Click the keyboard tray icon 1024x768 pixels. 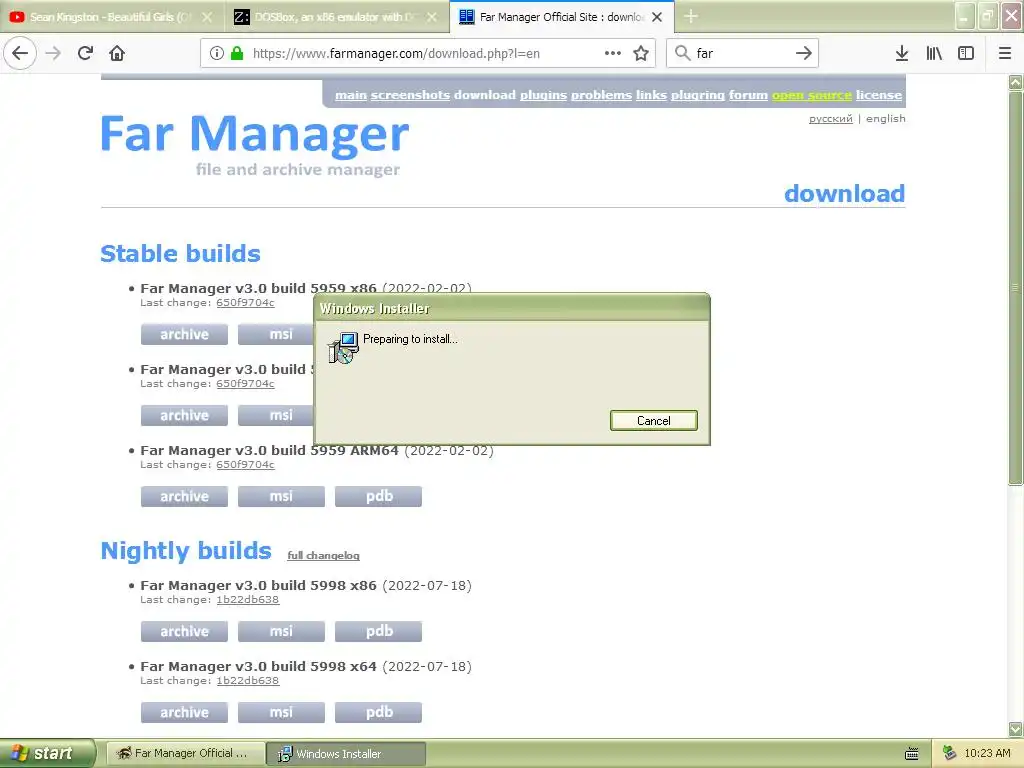[912, 754]
